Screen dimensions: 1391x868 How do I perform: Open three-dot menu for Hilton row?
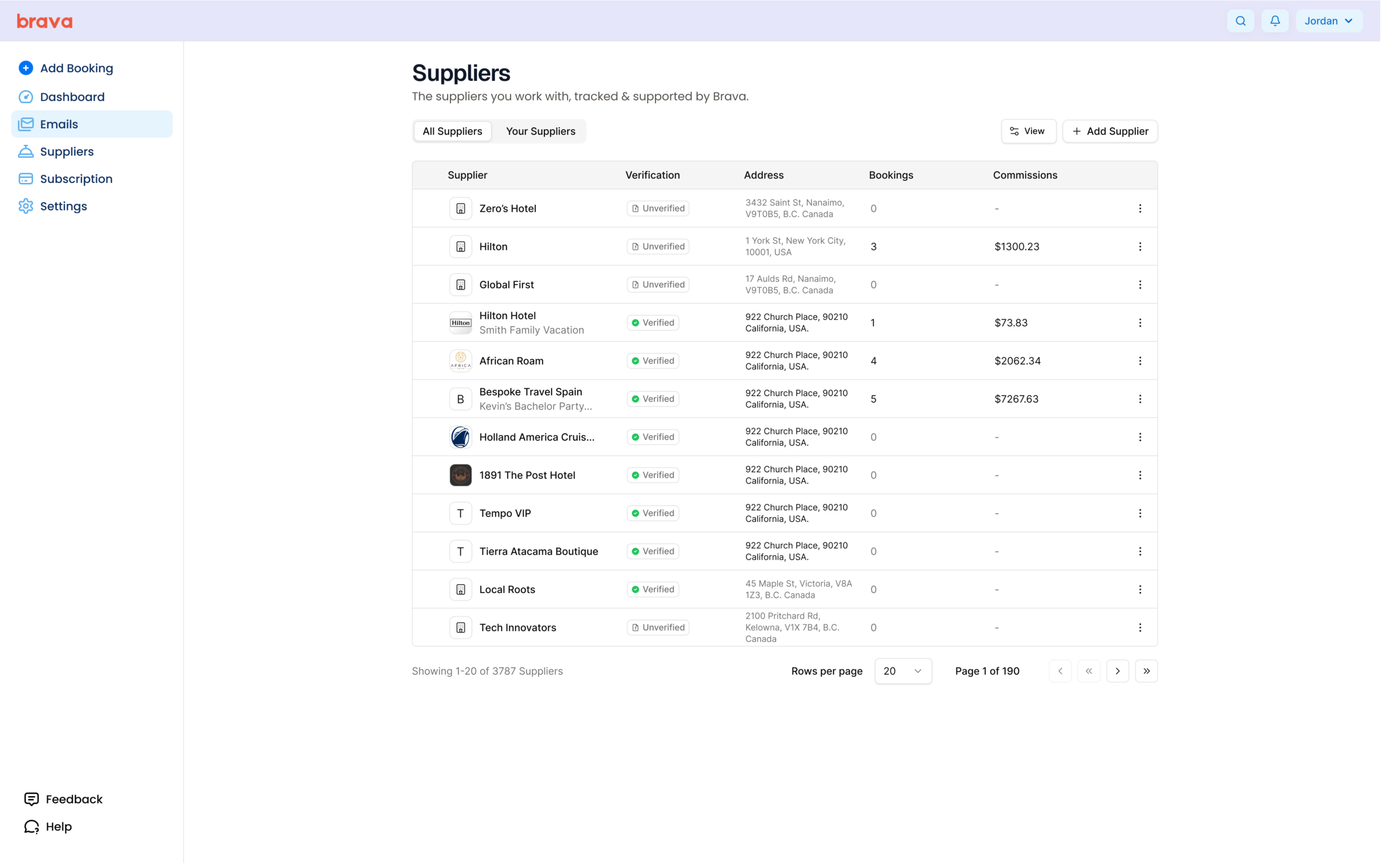tap(1139, 246)
